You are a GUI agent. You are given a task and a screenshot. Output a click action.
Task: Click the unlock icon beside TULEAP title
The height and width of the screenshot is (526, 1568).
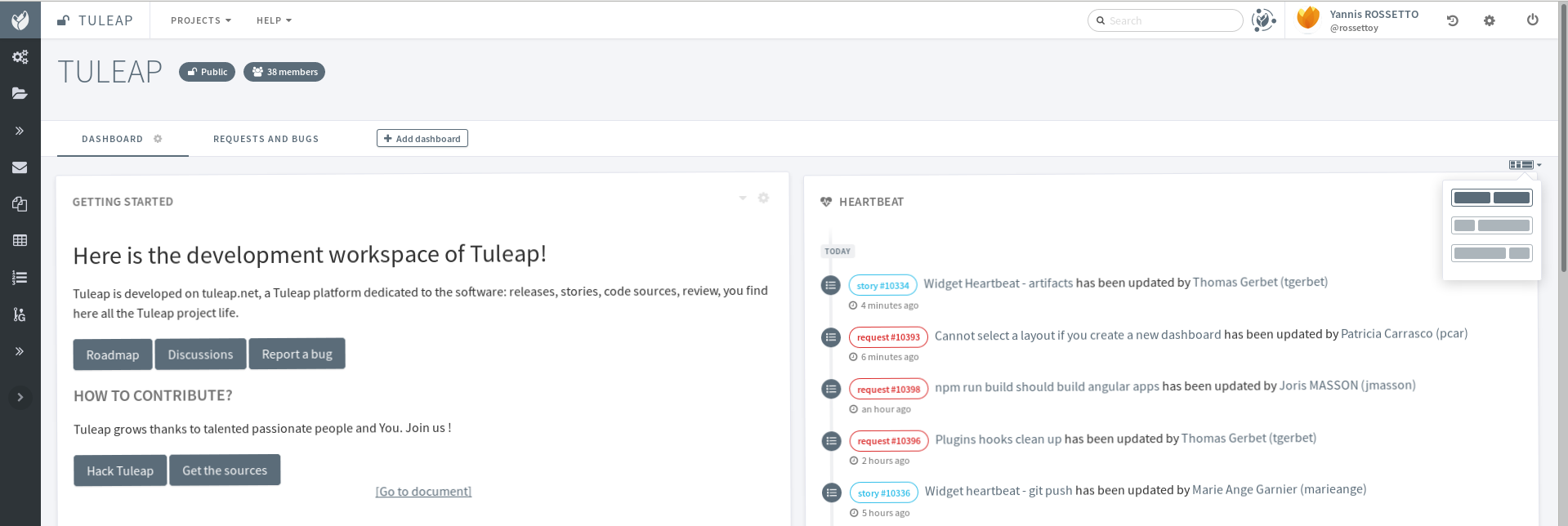[x=63, y=20]
